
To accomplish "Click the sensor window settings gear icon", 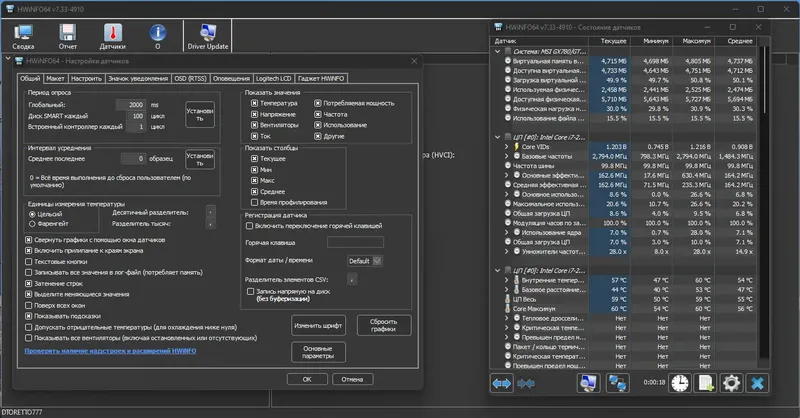I will [x=731, y=383].
